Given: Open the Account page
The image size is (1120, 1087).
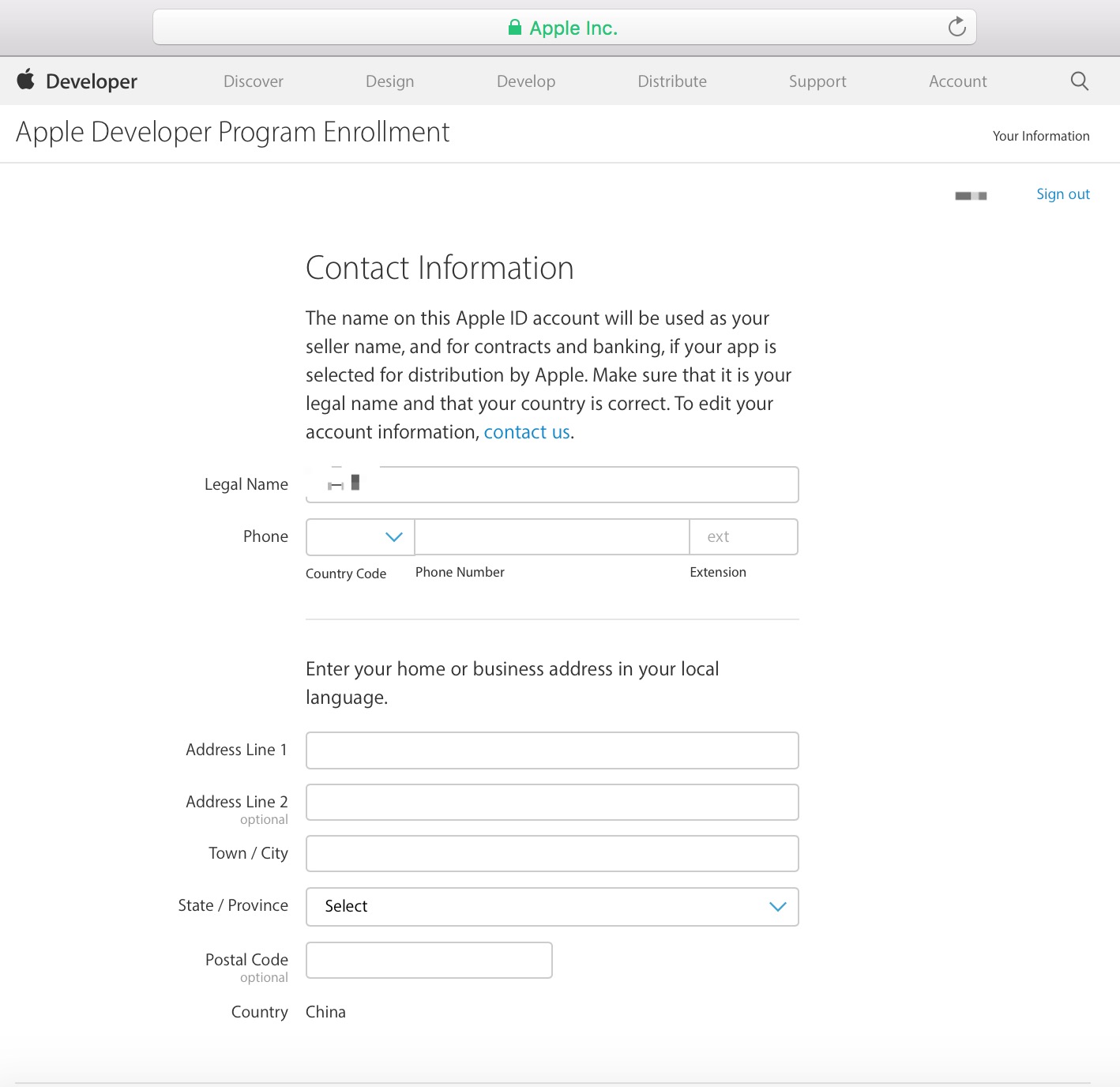Looking at the screenshot, I should pos(958,81).
